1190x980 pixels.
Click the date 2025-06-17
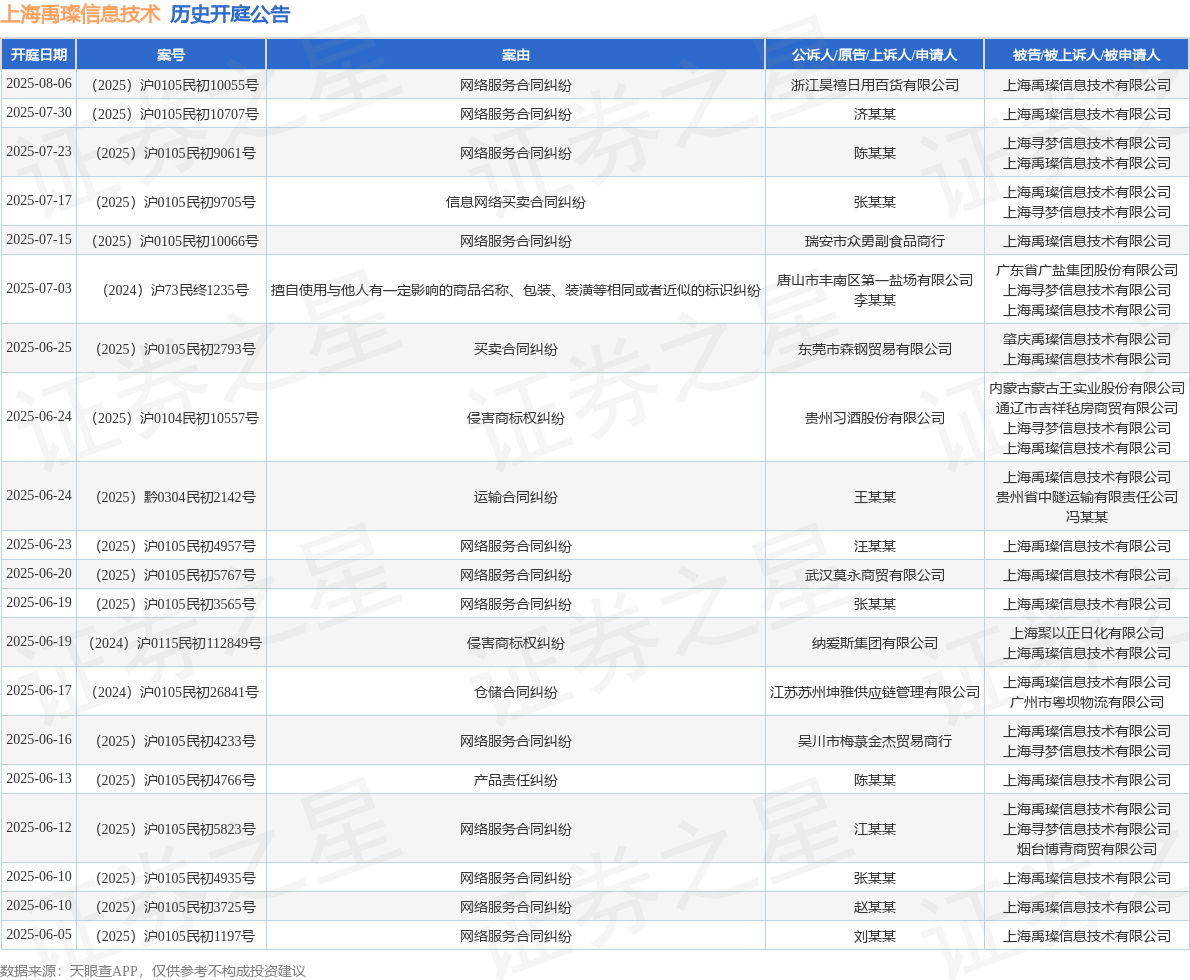39,690
